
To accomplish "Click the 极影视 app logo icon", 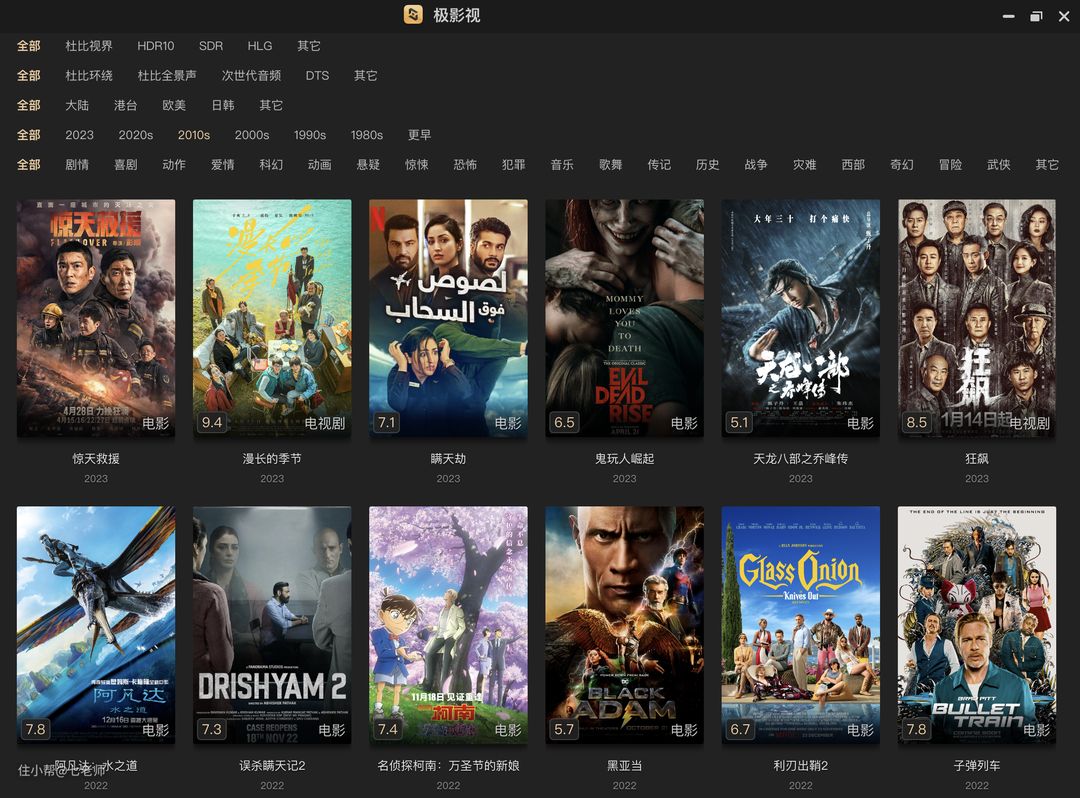I will click(x=413, y=15).
